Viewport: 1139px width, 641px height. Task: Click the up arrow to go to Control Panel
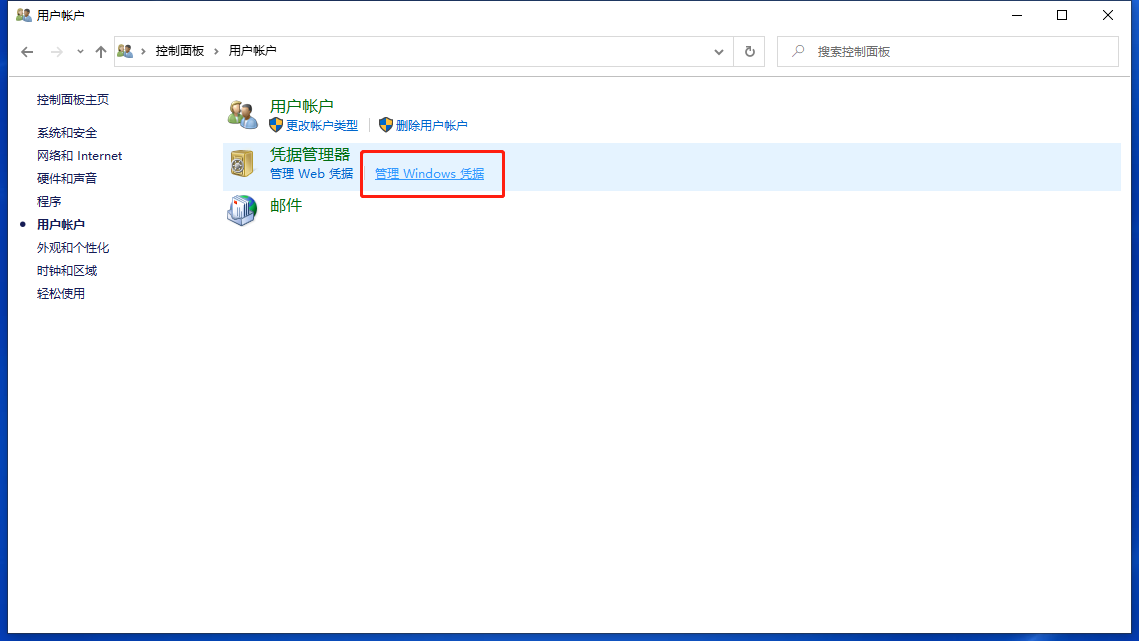click(100, 51)
